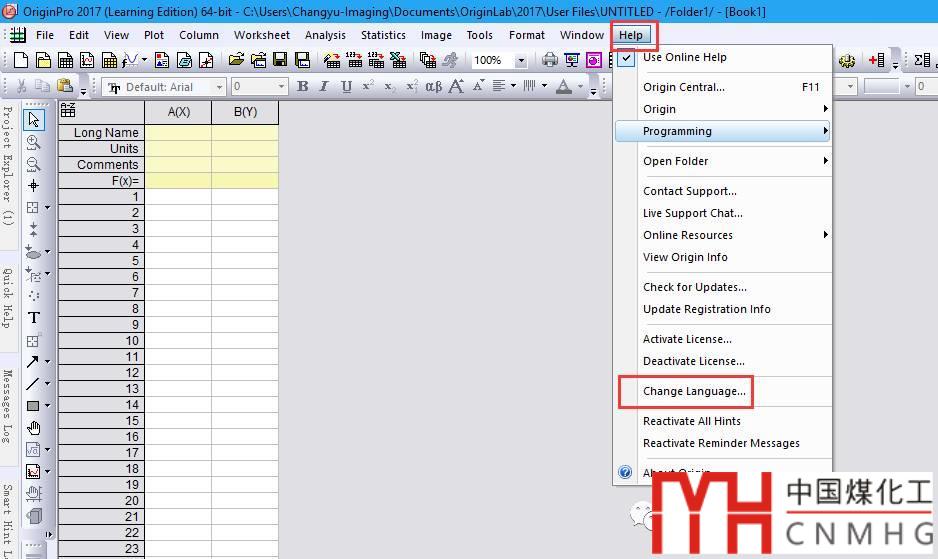Expand the Origin submenu
The height and width of the screenshot is (559, 938).
pos(723,109)
